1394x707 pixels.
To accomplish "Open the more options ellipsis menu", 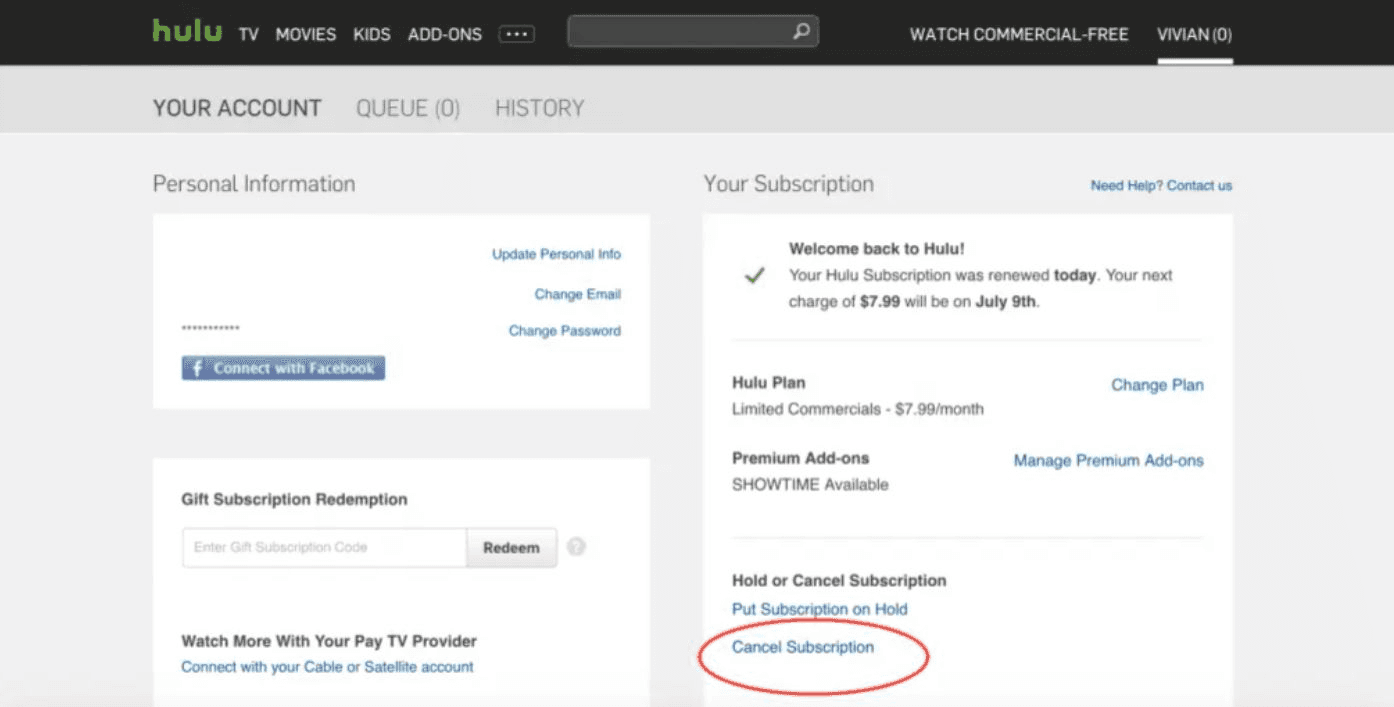I will 516,34.
